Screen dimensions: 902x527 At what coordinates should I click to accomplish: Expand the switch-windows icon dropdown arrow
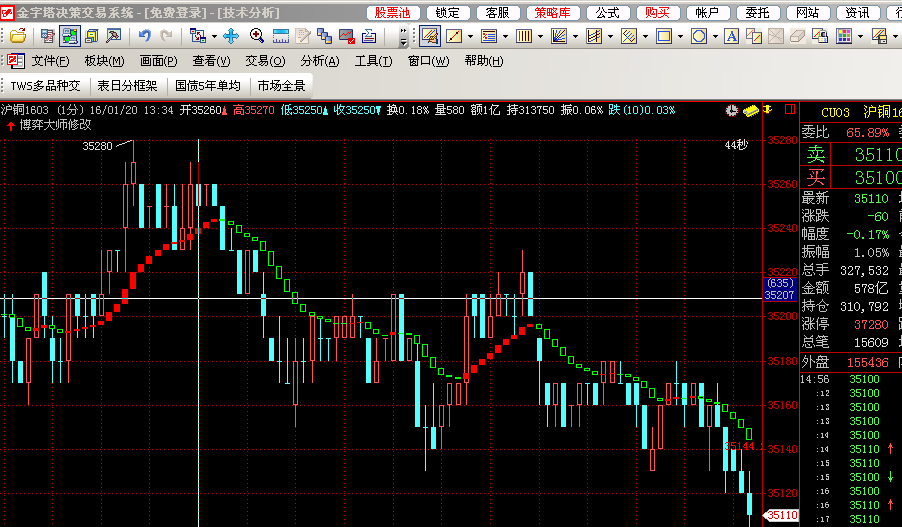214,37
